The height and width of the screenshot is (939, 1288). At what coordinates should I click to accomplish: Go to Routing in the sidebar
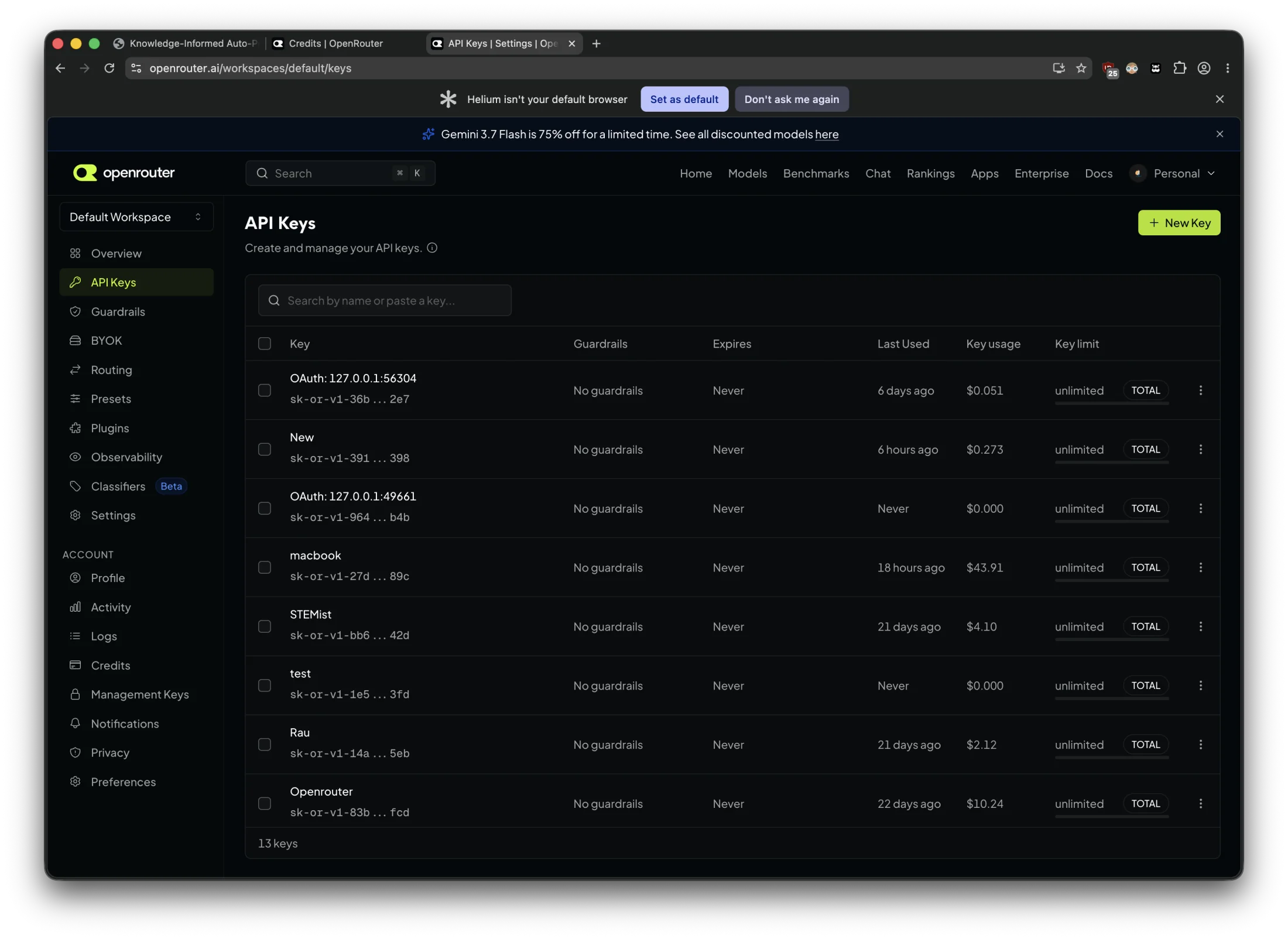136,369
